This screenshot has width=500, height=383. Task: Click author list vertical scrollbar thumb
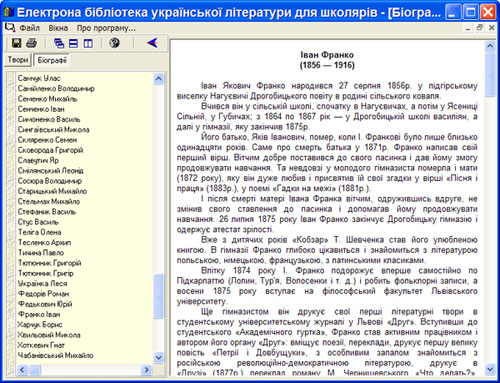tap(159, 296)
